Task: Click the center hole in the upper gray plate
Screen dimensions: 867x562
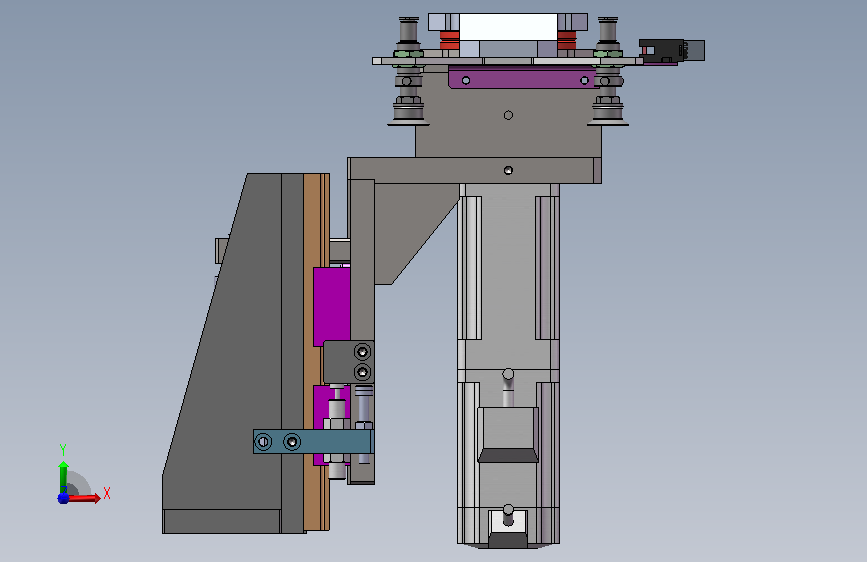Action: pos(508,115)
